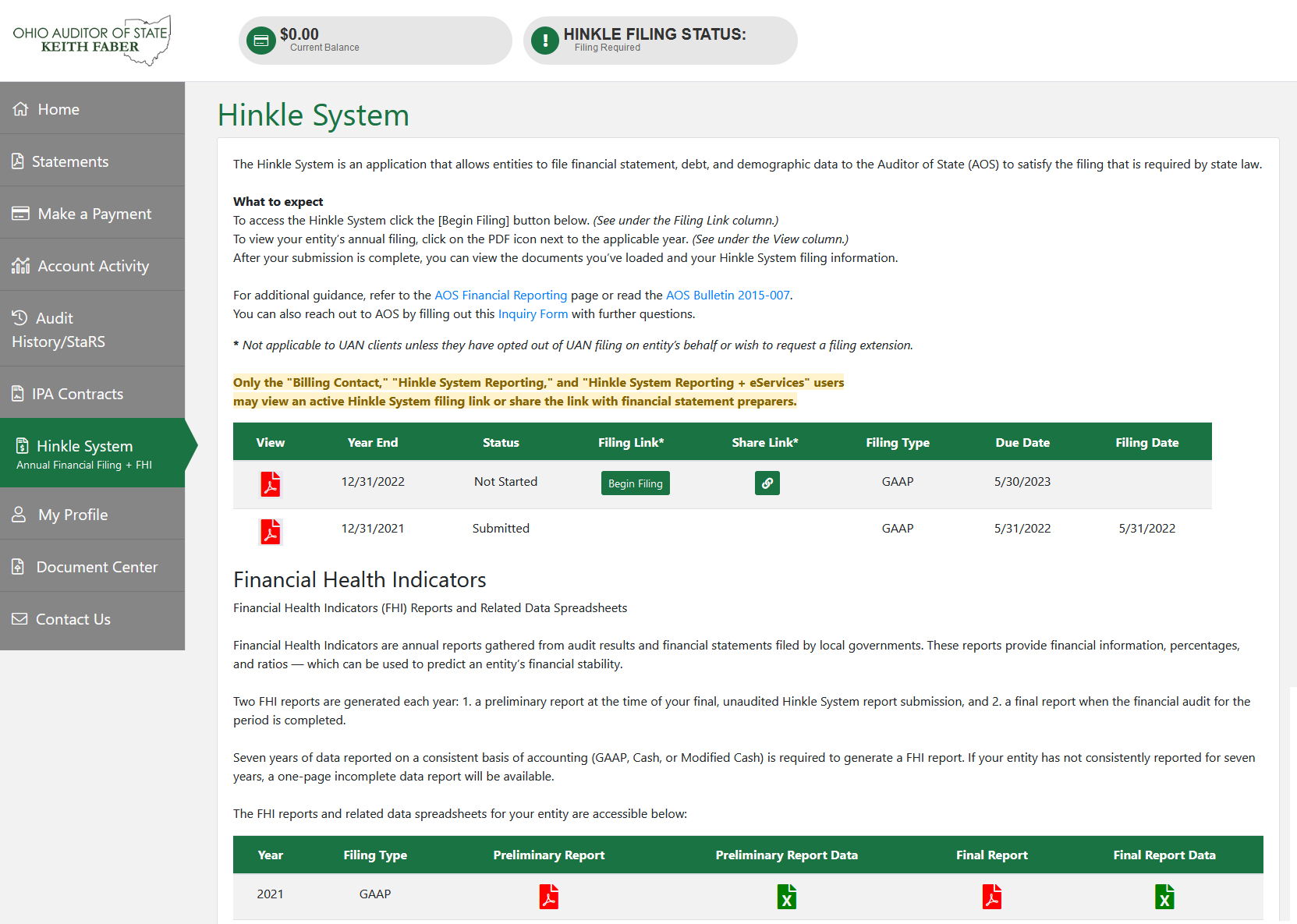Viewport: 1297px width, 924px height.
Task: Click the share link chain icon
Action: point(767,483)
